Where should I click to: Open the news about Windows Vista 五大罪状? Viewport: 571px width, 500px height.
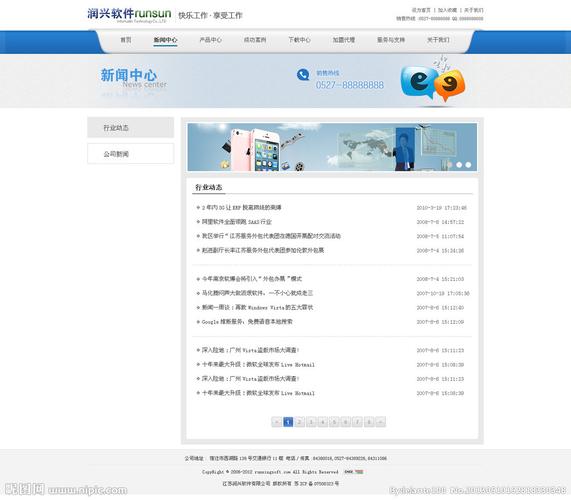pos(257,307)
